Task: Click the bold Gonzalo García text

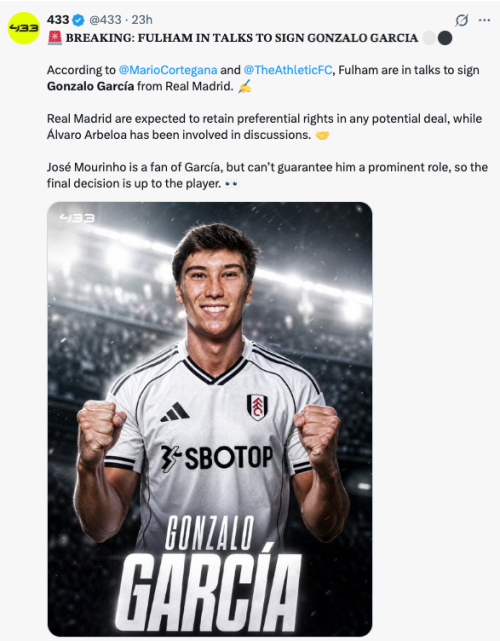Action: tap(90, 86)
